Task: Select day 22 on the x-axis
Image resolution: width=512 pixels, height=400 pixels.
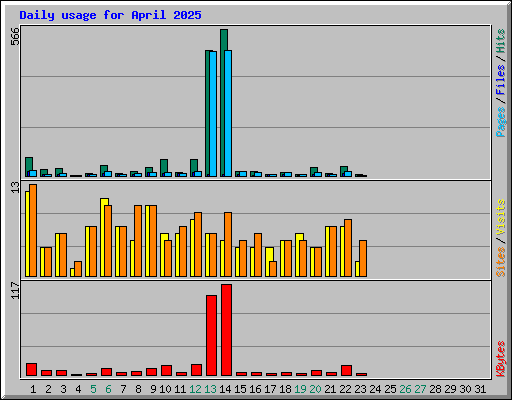Action: (345, 389)
